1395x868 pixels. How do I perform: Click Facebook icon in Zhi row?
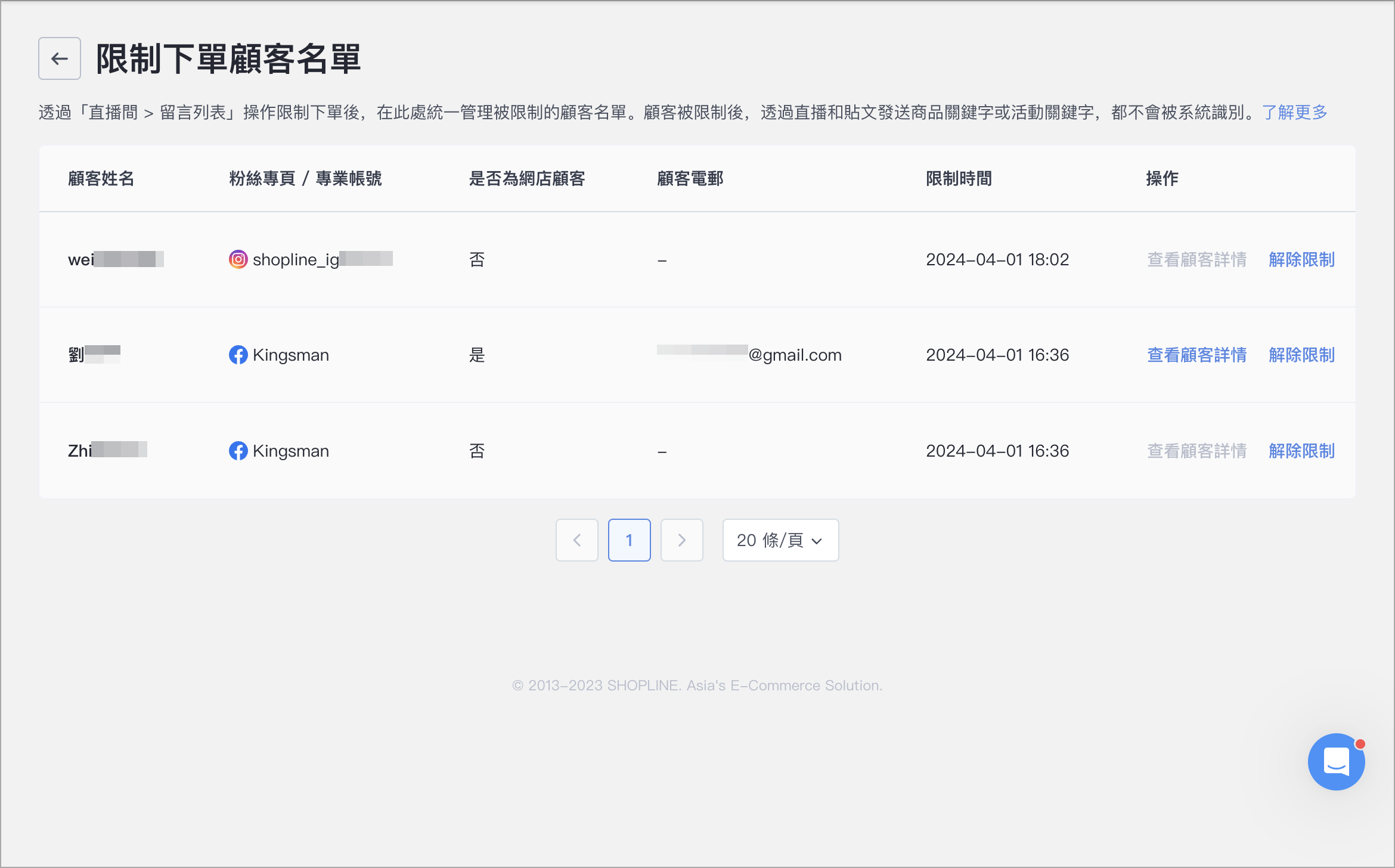click(238, 451)
